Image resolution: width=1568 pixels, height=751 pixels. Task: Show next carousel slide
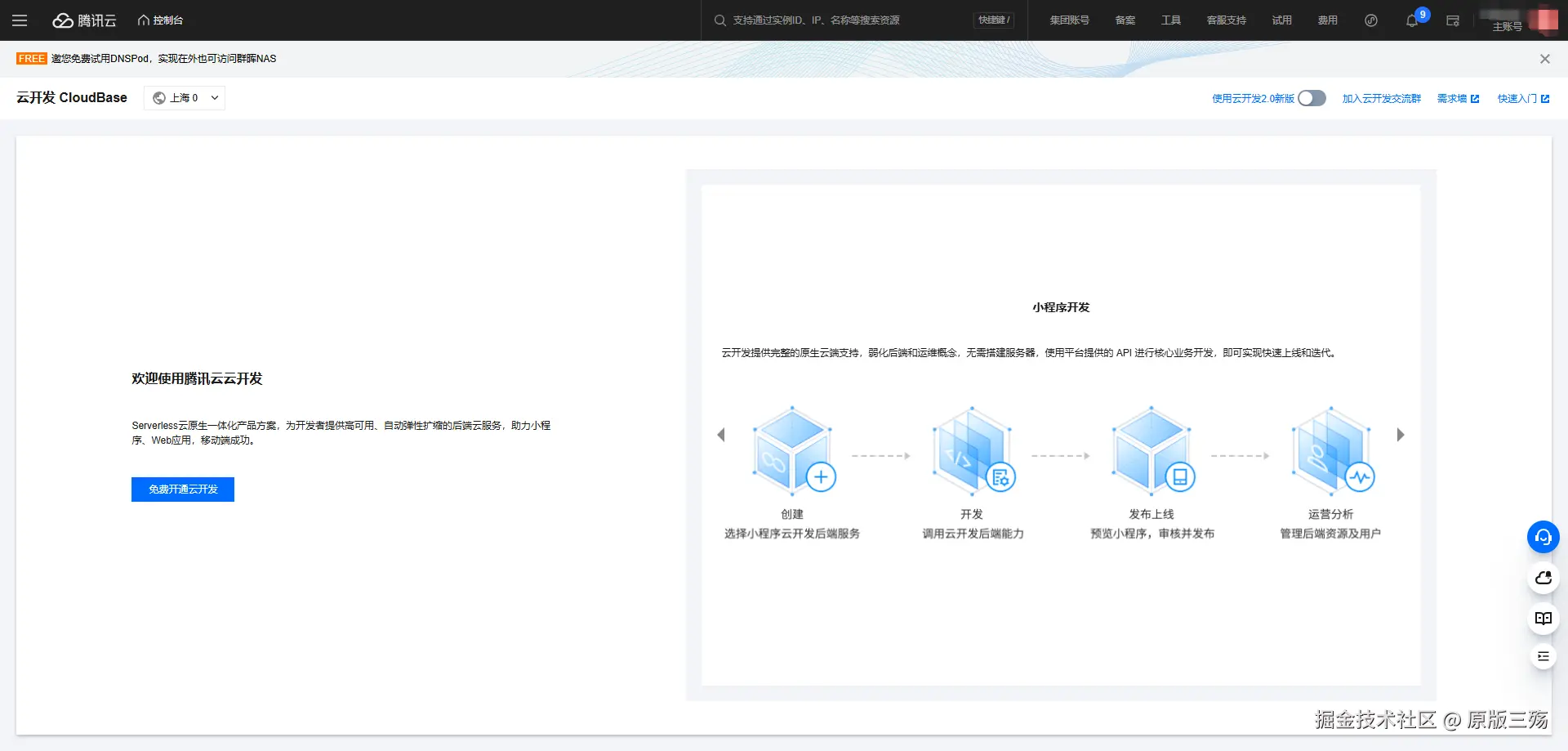(1401, 435)
